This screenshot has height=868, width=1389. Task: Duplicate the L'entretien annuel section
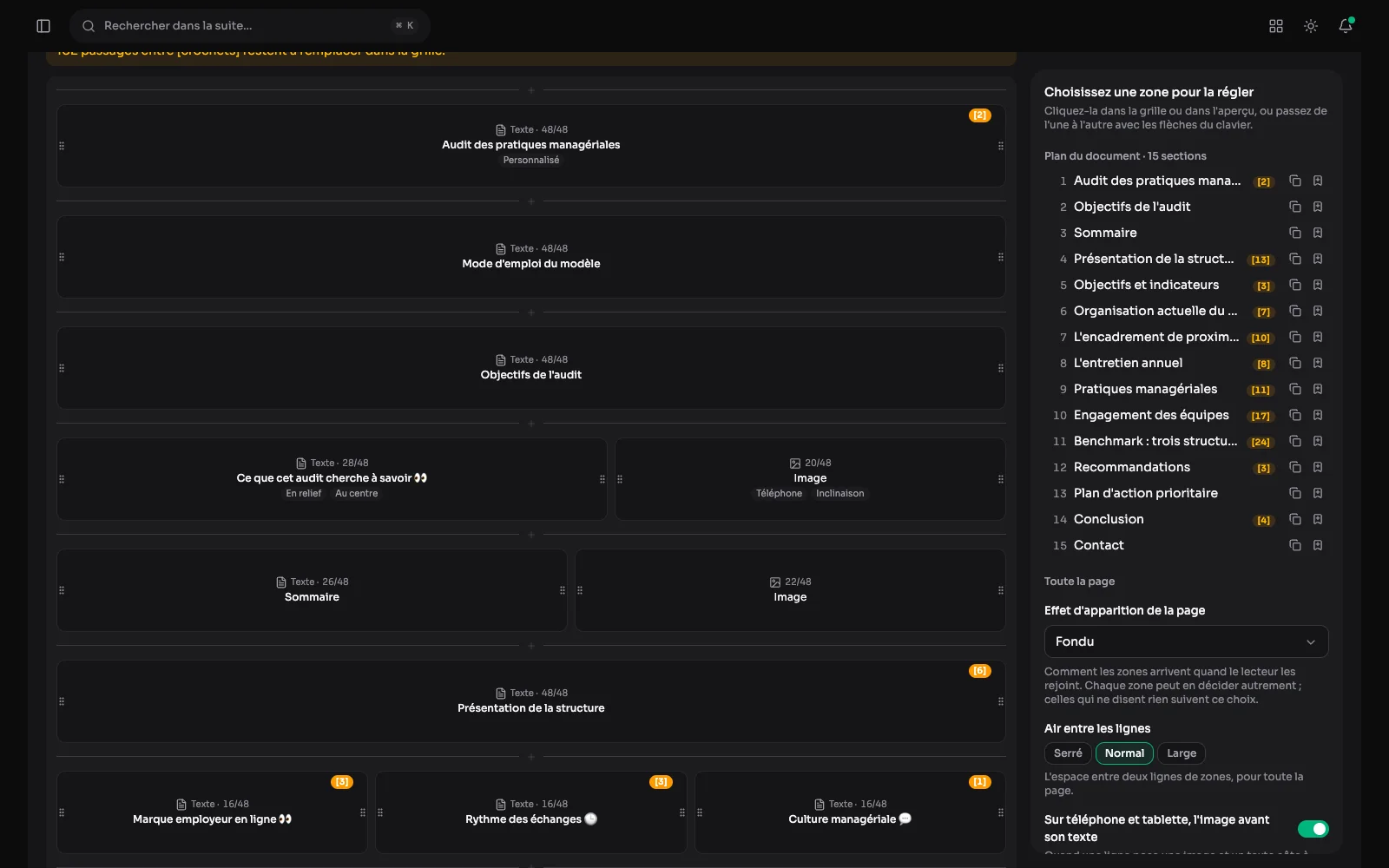(1295, 363)
